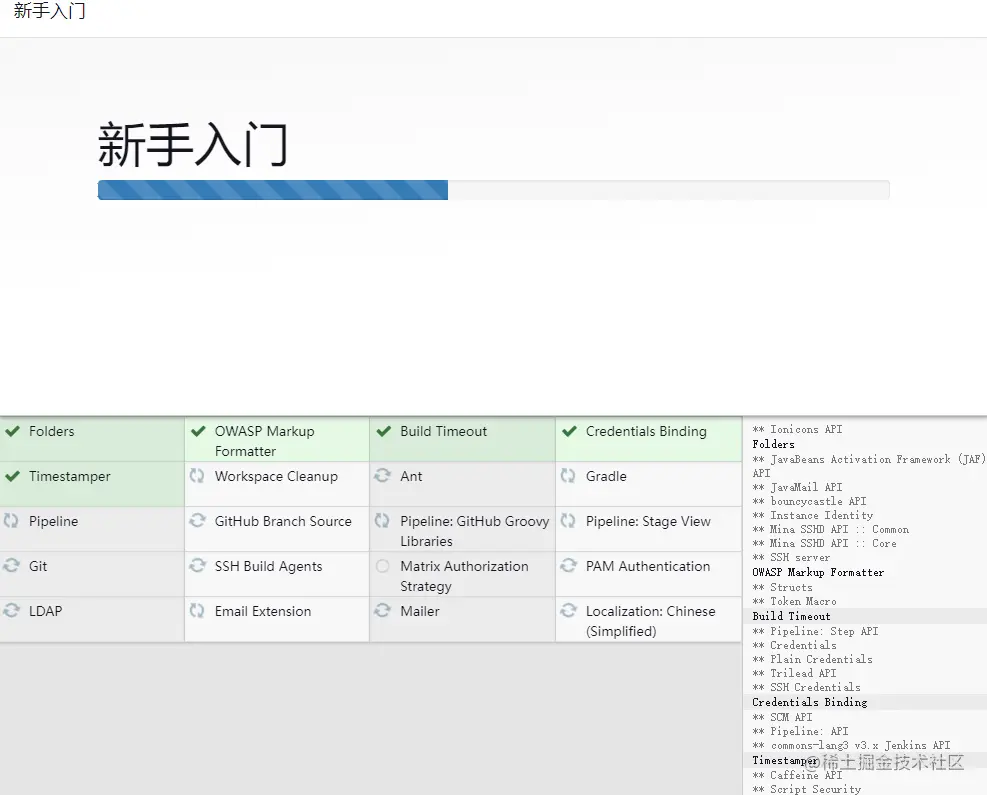Click the Folders plugin label
Image resolution: width=987 pixels, height=795 pixels.
click(52, 431)
